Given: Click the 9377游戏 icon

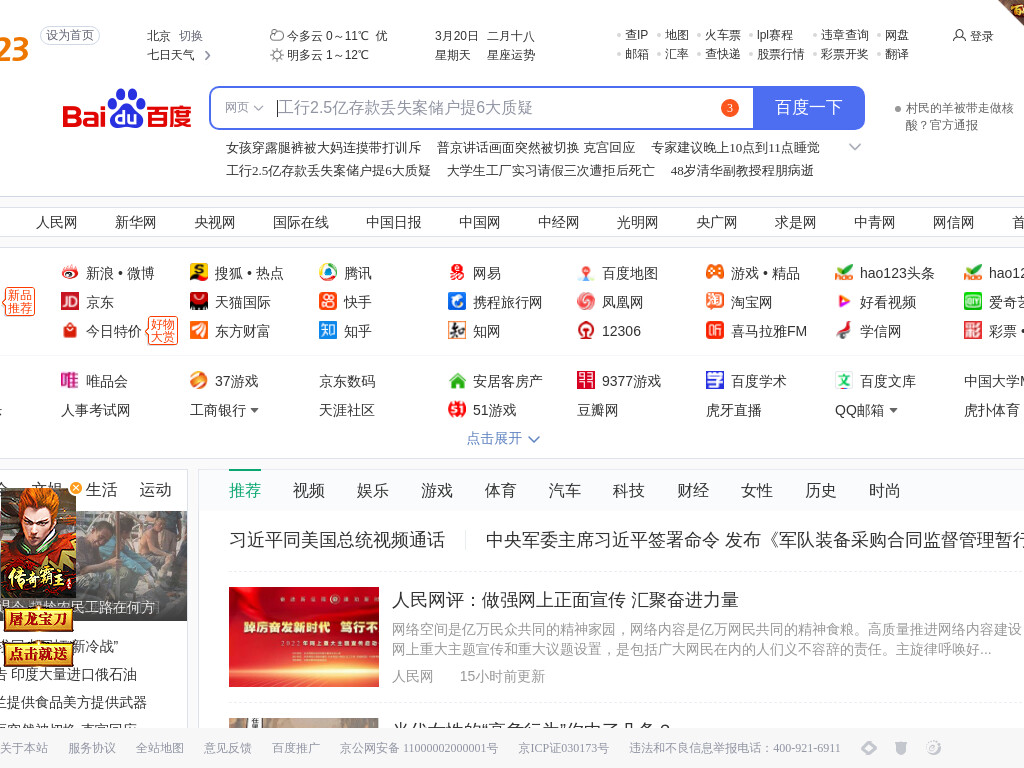Looking at the screenshot, I should [x=586, y=380].
